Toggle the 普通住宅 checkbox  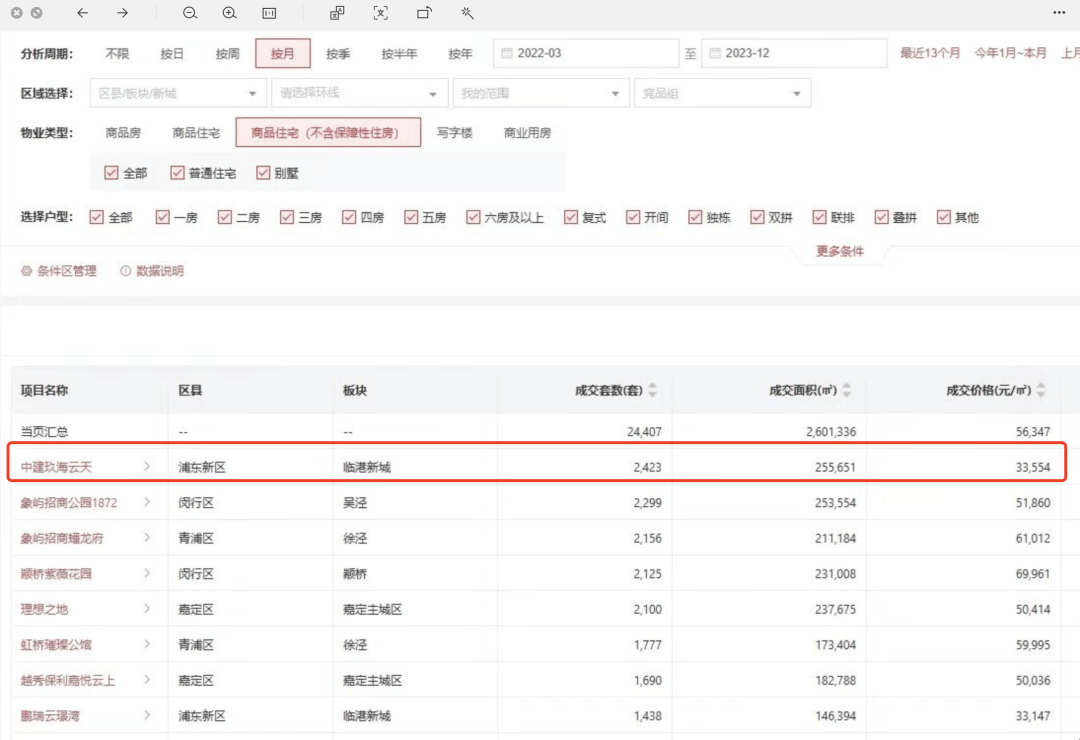[x=178, y=173]
